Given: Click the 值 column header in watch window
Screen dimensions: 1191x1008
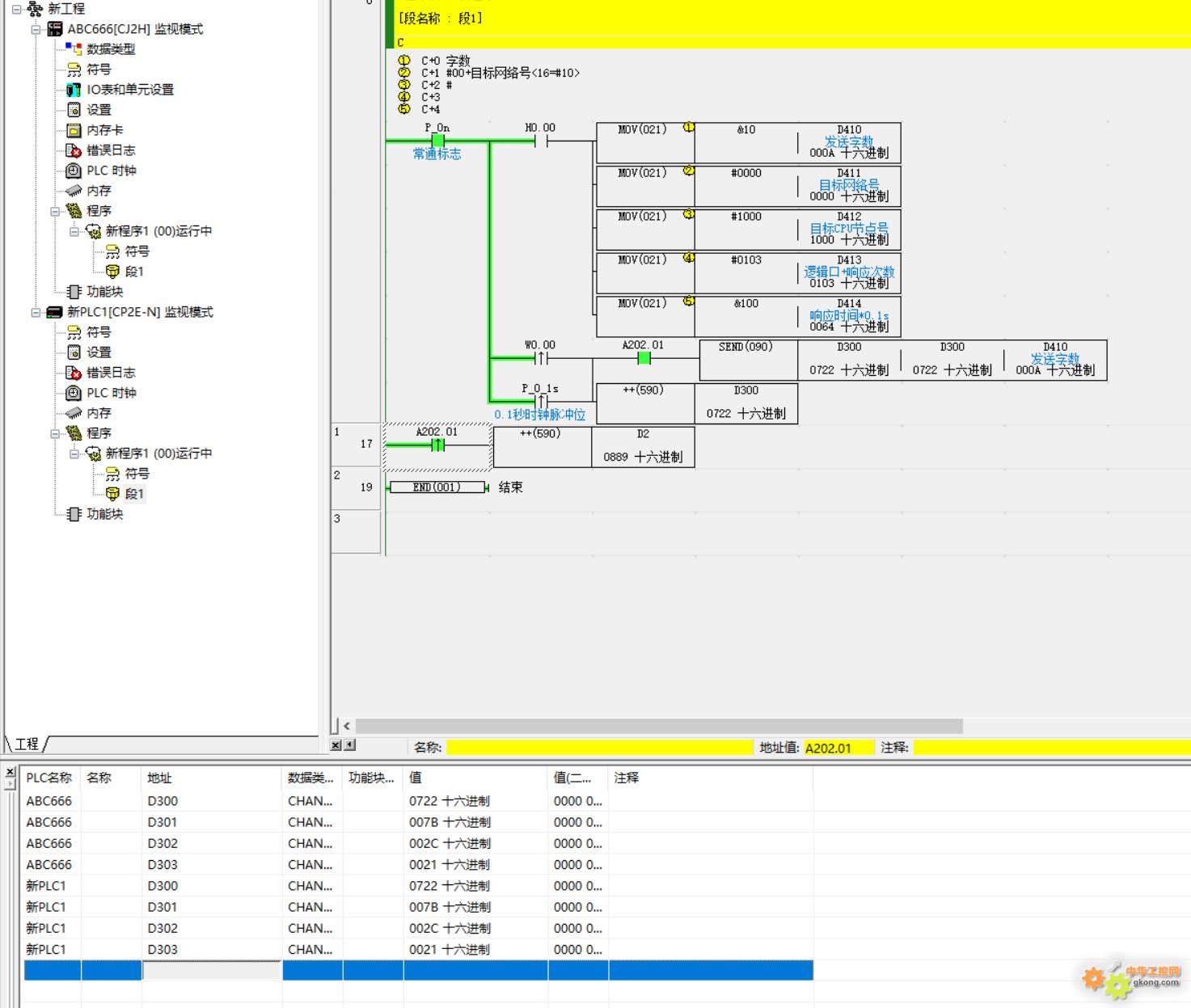Looking at the screenshot, I should click(475, 778).
